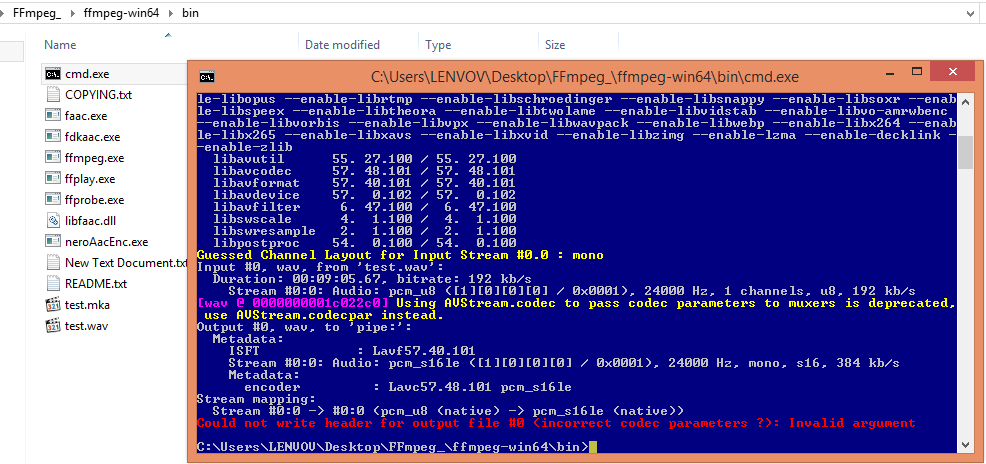Select the README.txt file icon

tap(53, 284)
